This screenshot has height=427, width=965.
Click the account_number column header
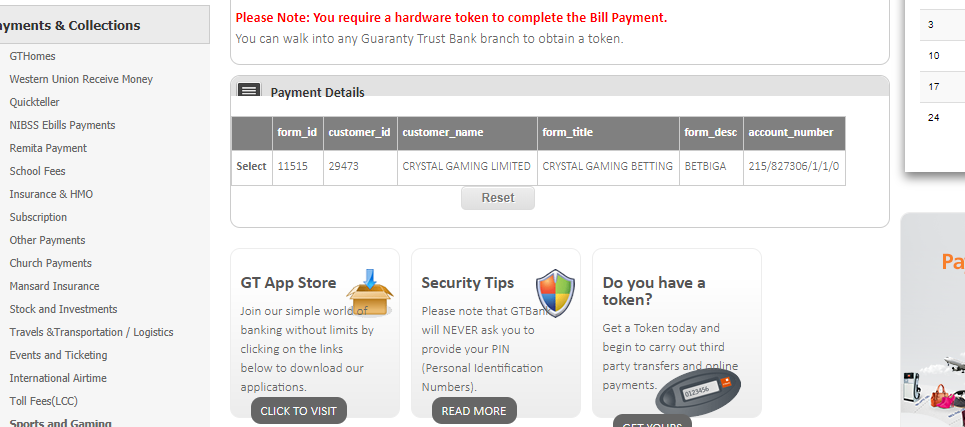tap(794, 132)
